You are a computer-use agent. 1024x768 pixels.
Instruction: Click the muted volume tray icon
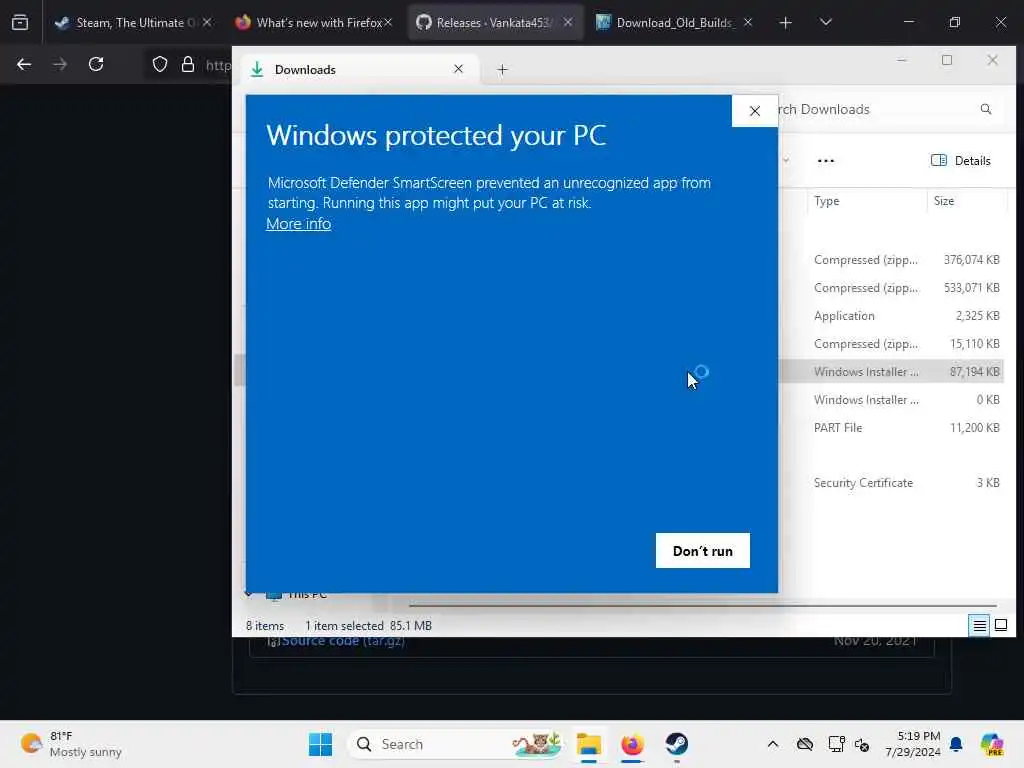pyautogui.click(x=862, y=744)
